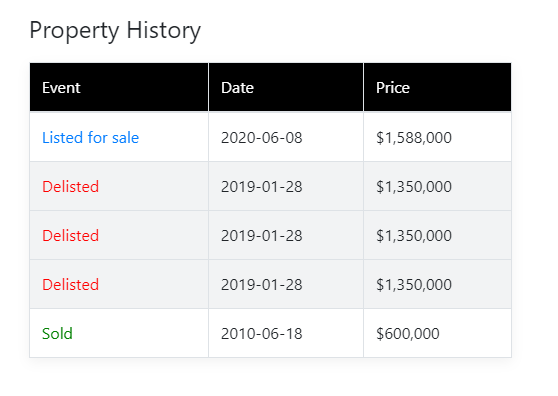Click the second Delisted event
This screenshot has height=396, width=558.
coord(70,236)
